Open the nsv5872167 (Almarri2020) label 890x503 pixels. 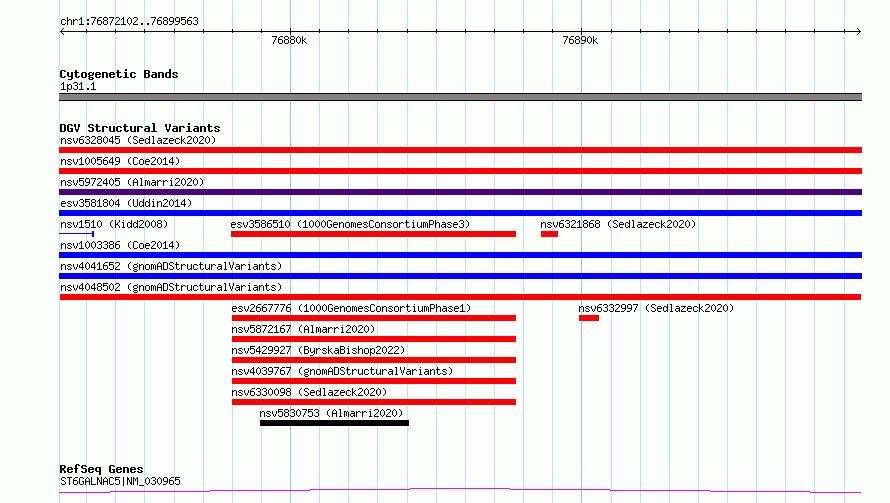pos(303,329)
